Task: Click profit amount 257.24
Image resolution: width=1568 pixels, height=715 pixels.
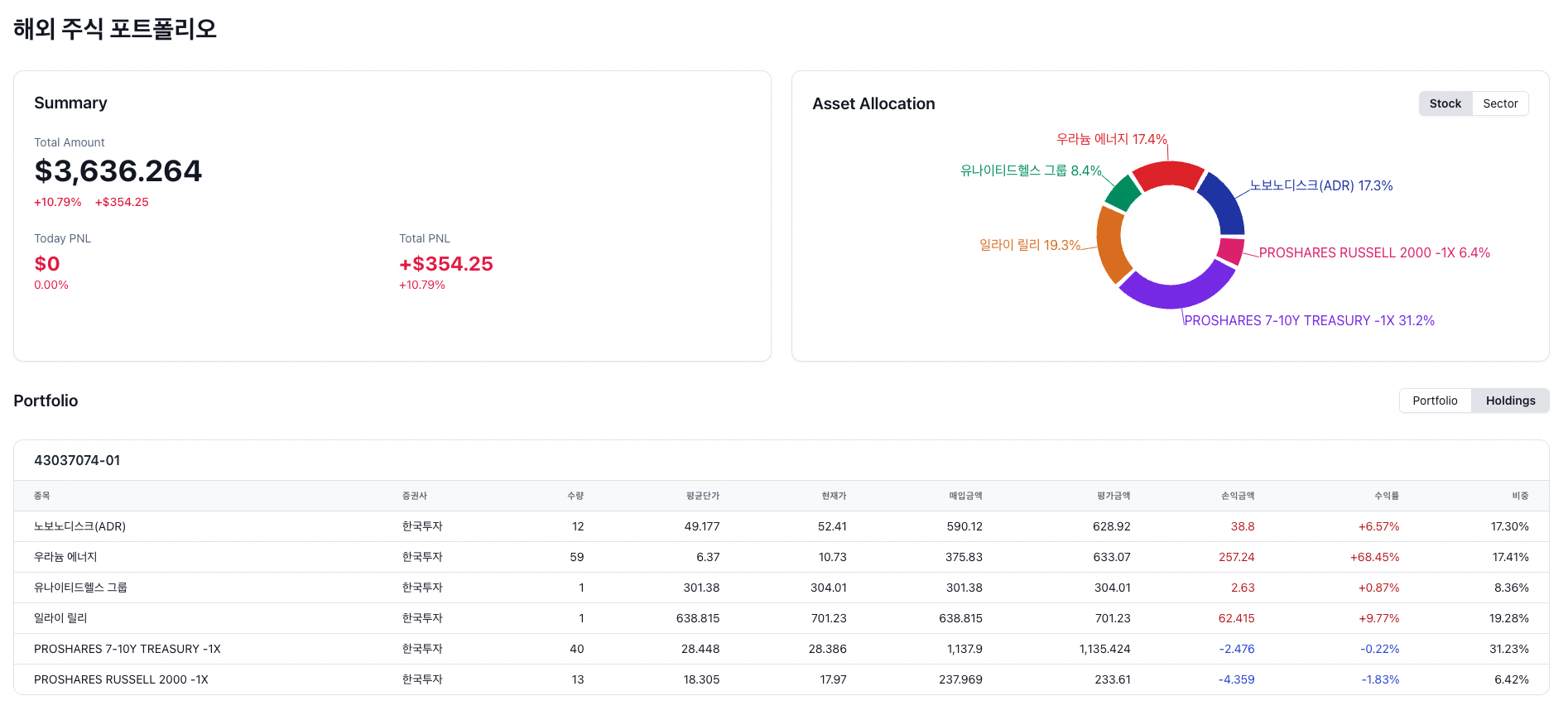Action: click(x=1237, y=557)
